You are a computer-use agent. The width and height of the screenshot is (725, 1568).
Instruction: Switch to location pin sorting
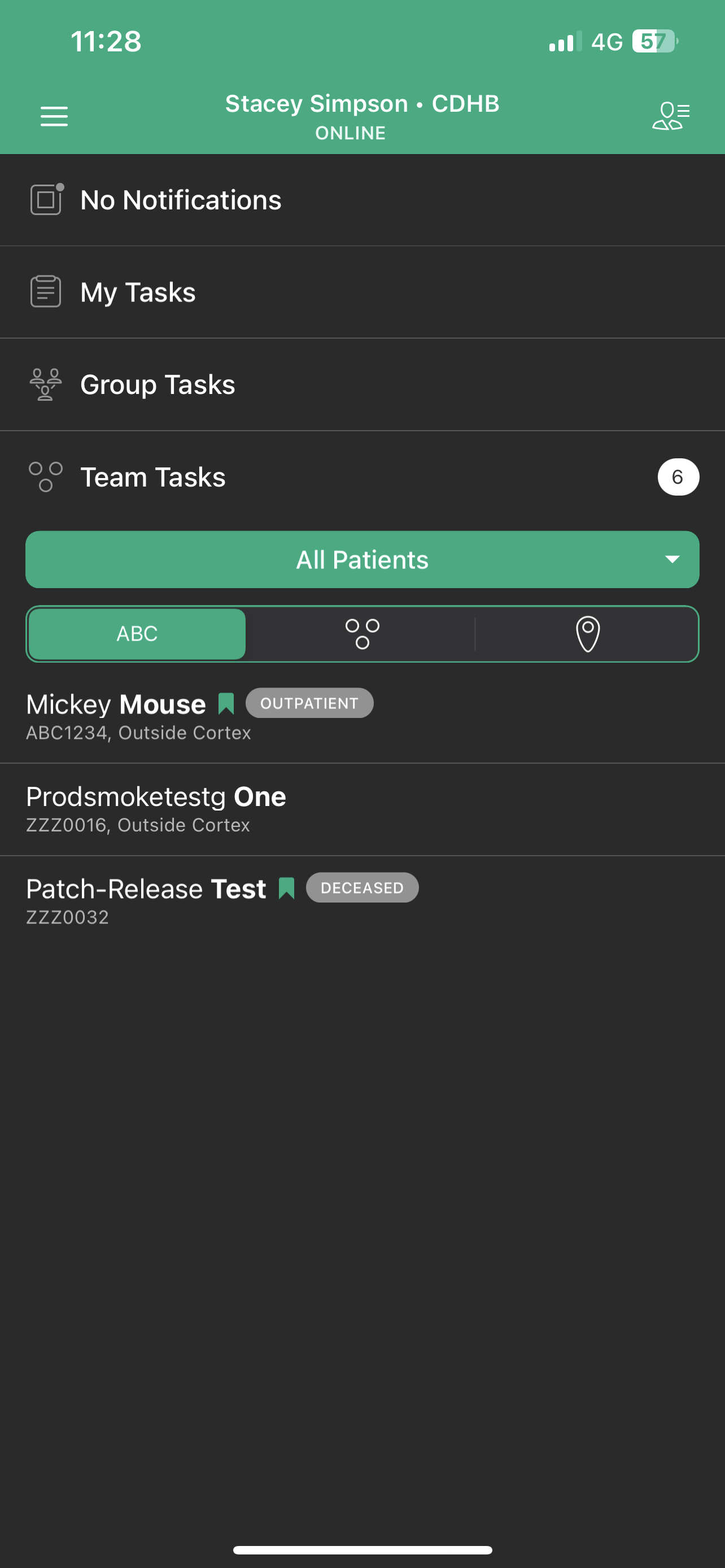click(x=587, y=634)
